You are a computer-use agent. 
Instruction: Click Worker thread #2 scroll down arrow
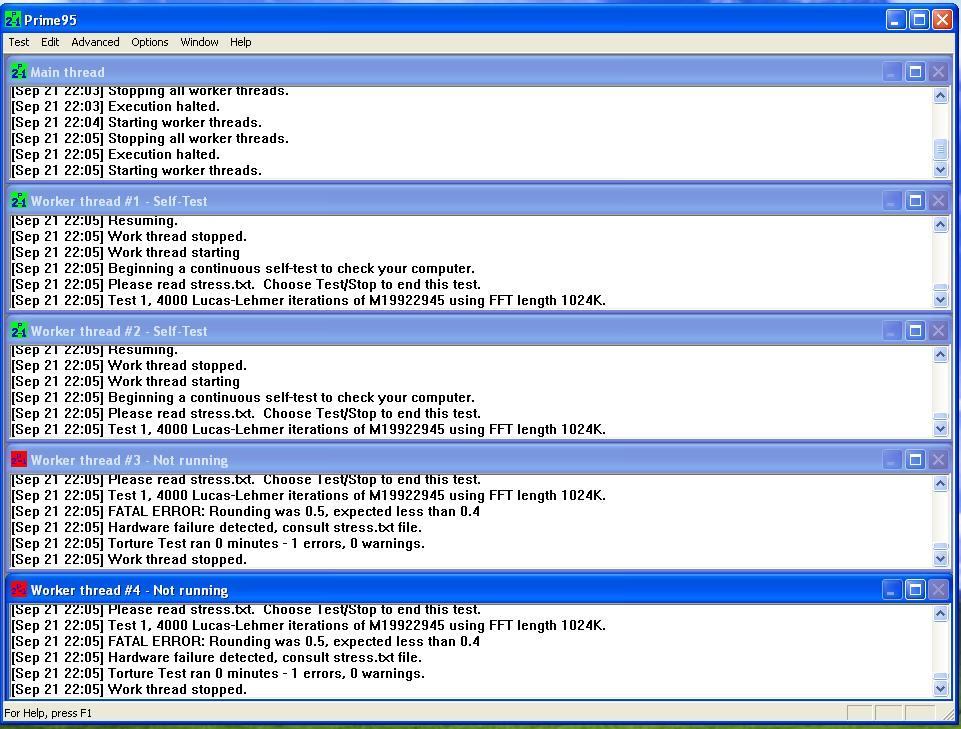tap(940, 429)
